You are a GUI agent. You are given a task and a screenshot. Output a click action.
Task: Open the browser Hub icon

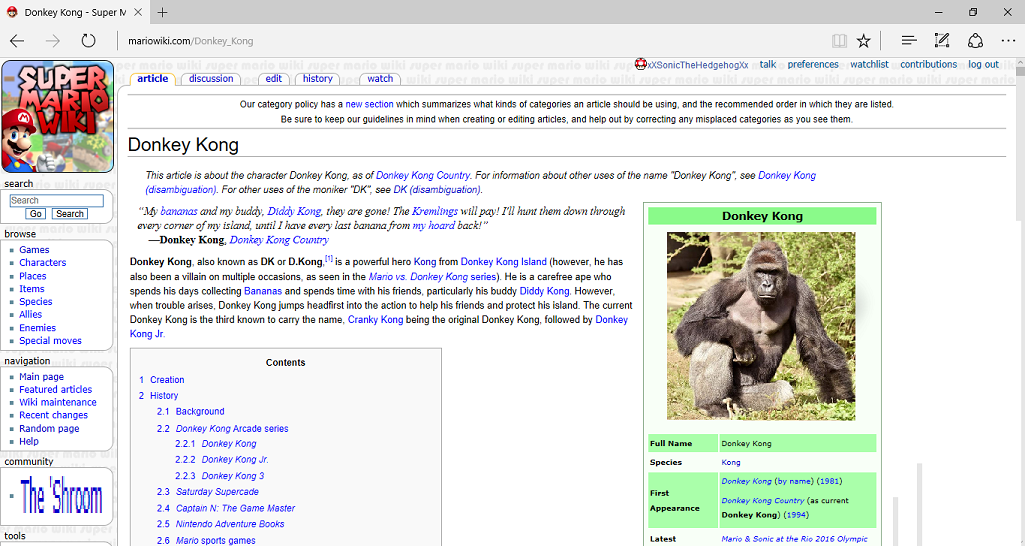click(908, 41)
